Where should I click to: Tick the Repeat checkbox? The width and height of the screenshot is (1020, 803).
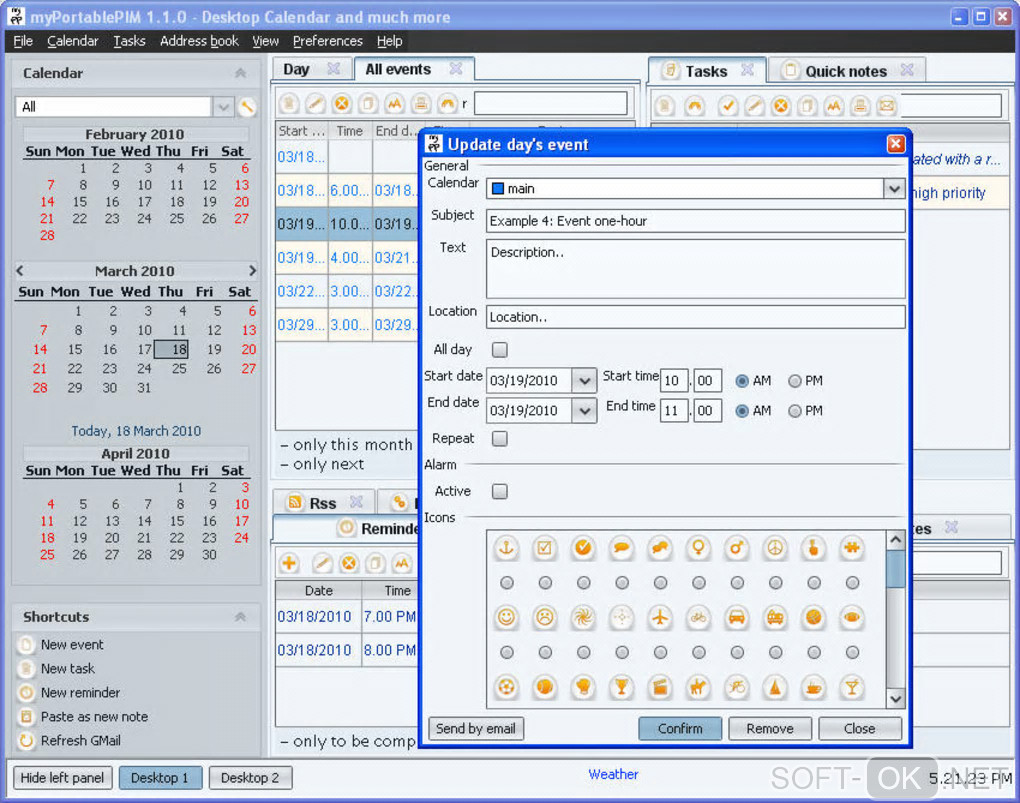tap(500, 439)
